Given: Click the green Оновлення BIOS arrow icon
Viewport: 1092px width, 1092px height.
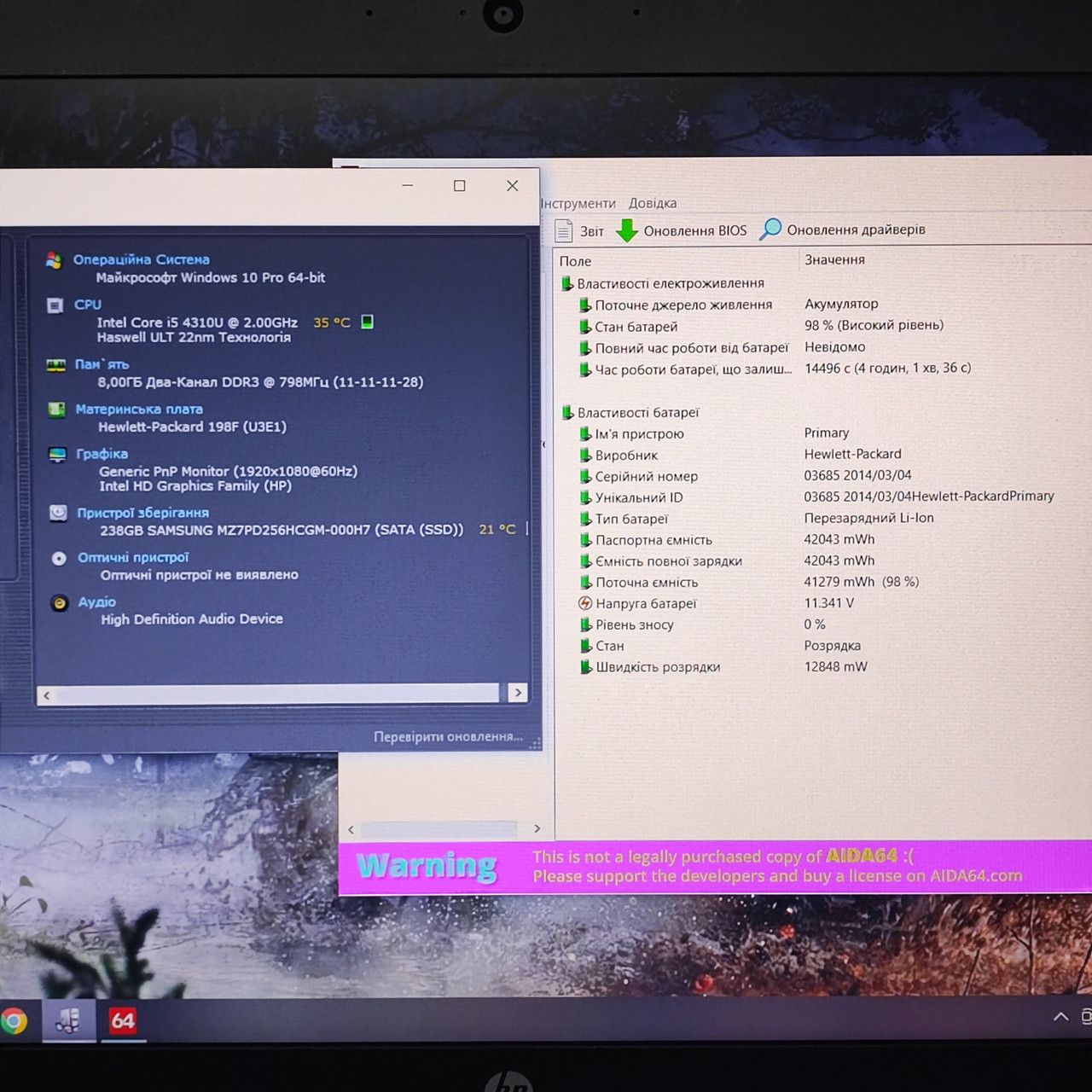Looking at the screenshot, I should coord(627,230).
